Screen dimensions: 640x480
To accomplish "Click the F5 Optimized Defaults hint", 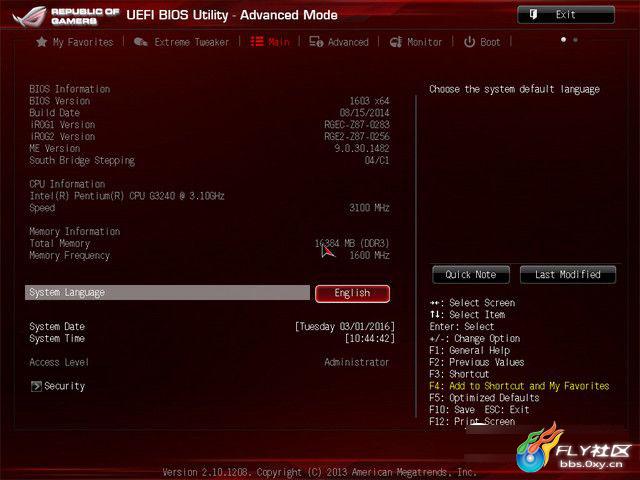I will click(x=484, y=398).
